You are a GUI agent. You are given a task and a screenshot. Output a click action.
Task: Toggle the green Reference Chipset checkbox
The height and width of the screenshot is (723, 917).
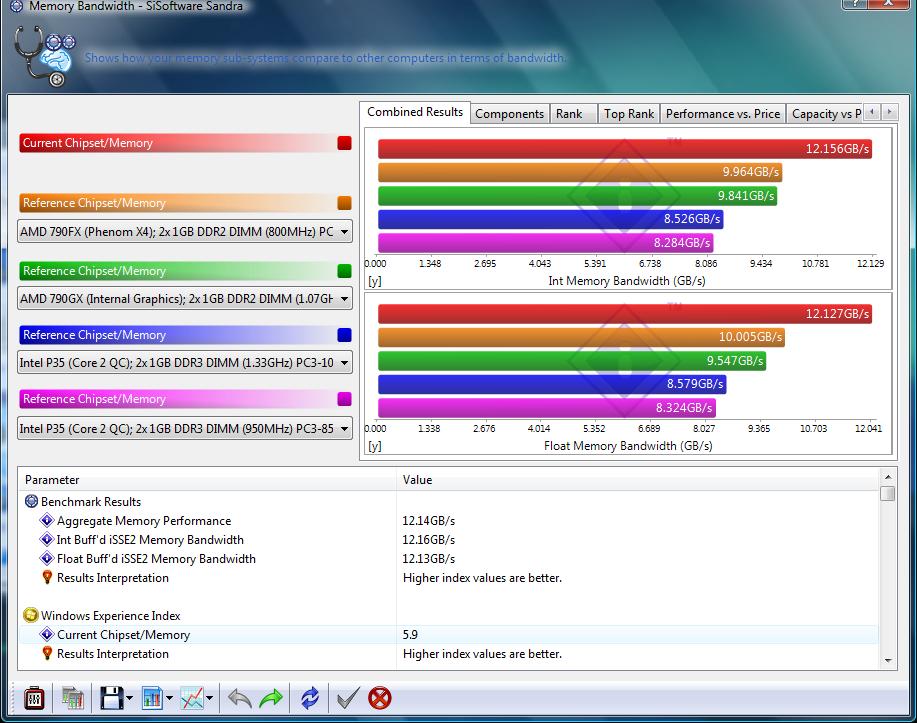344,270
